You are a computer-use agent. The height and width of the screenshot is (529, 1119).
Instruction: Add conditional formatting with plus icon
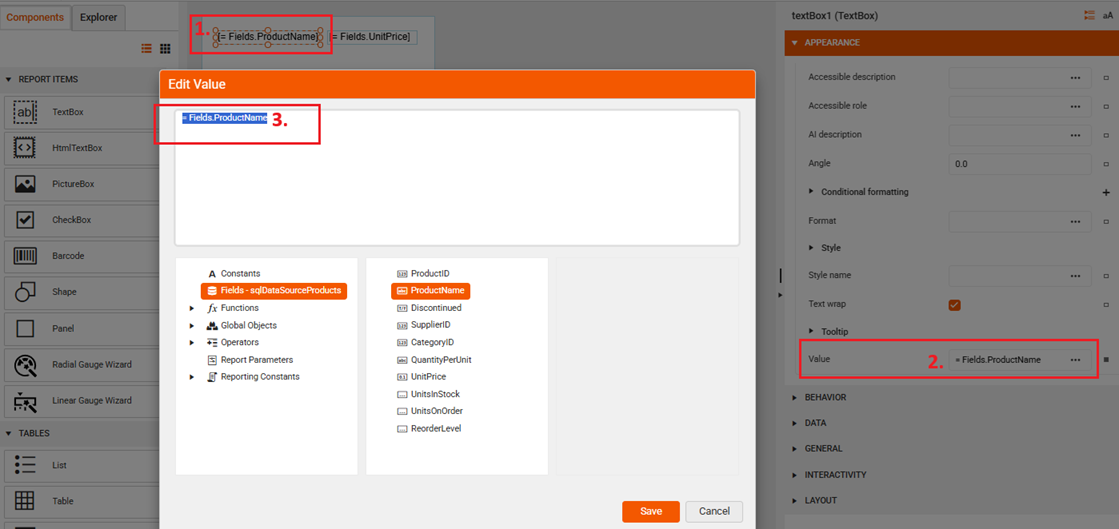(1106, 192)
